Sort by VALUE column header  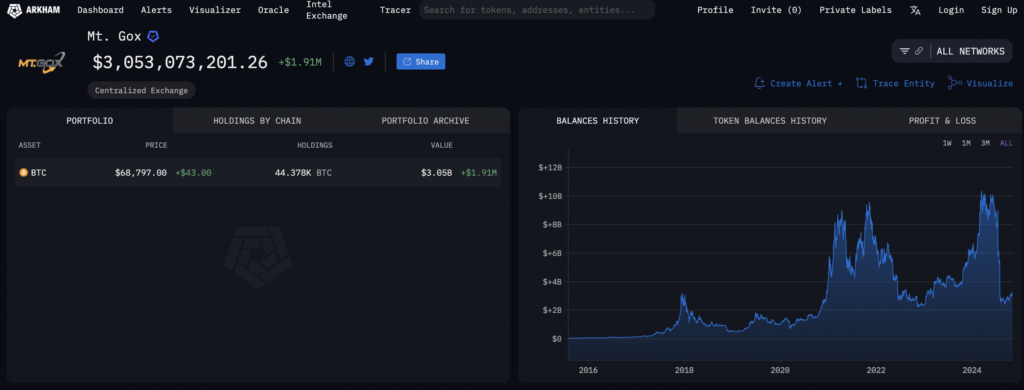[441, 145]
